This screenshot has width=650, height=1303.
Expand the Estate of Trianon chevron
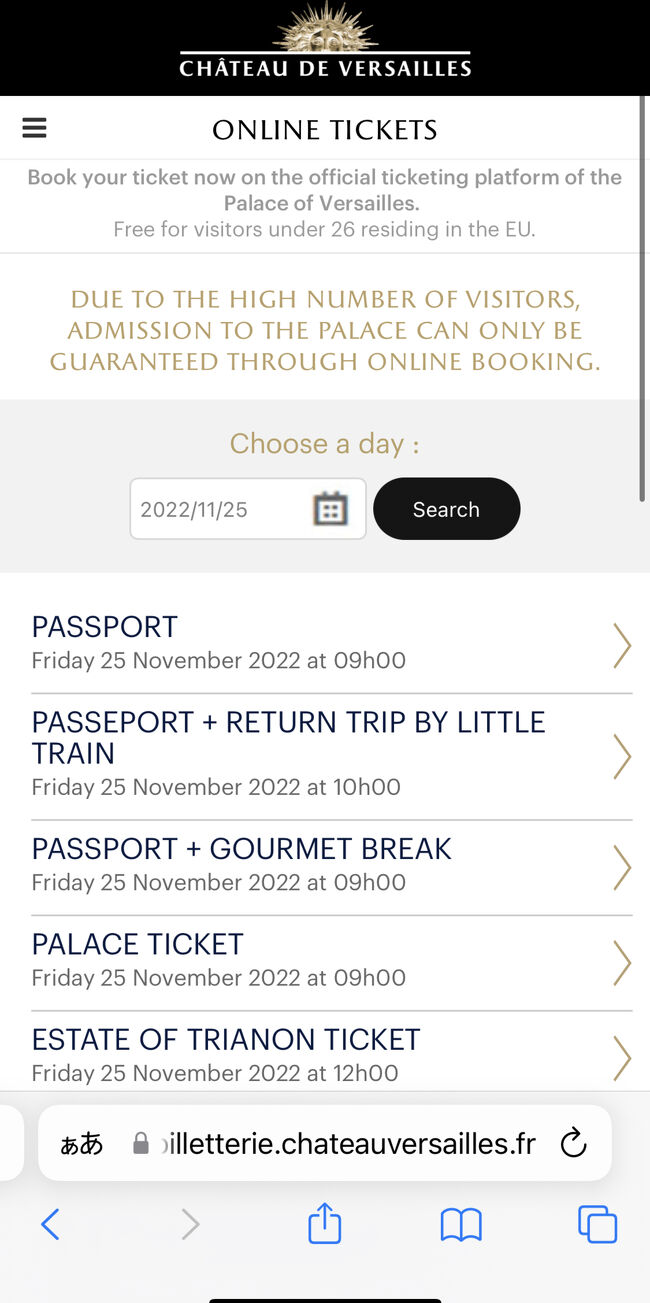tap(622, 1058)
